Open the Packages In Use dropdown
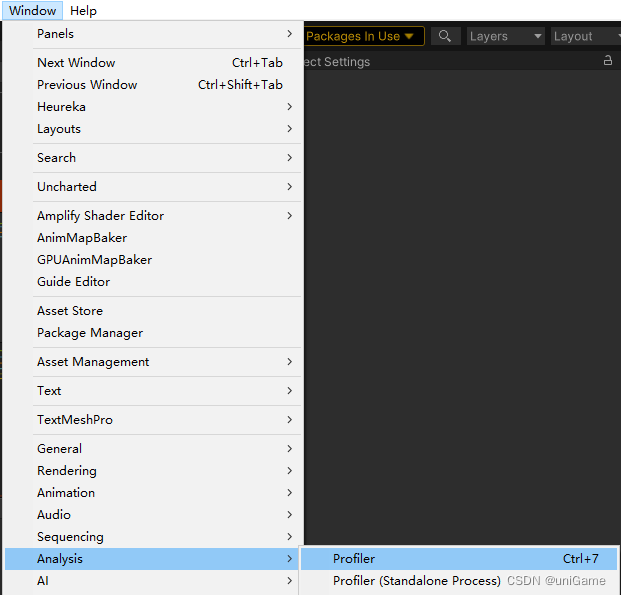 [x=364, y=36]
